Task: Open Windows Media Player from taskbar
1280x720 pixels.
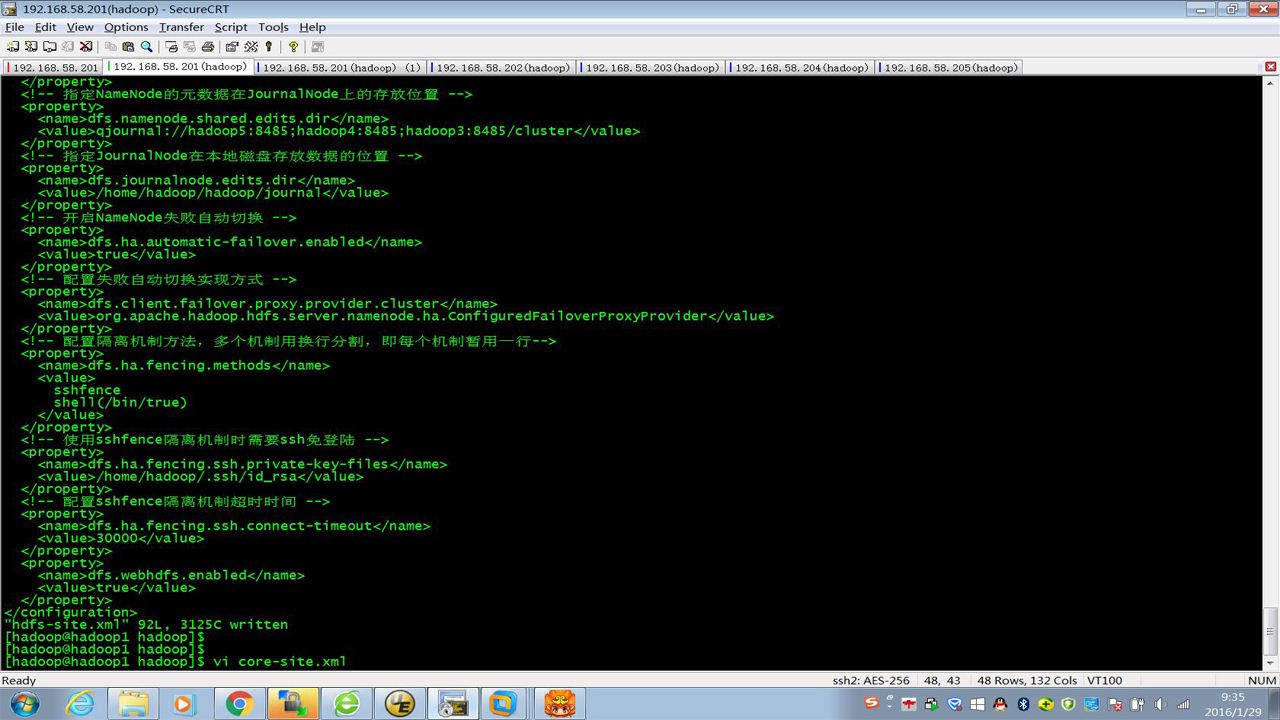Action: pos(183,704)
